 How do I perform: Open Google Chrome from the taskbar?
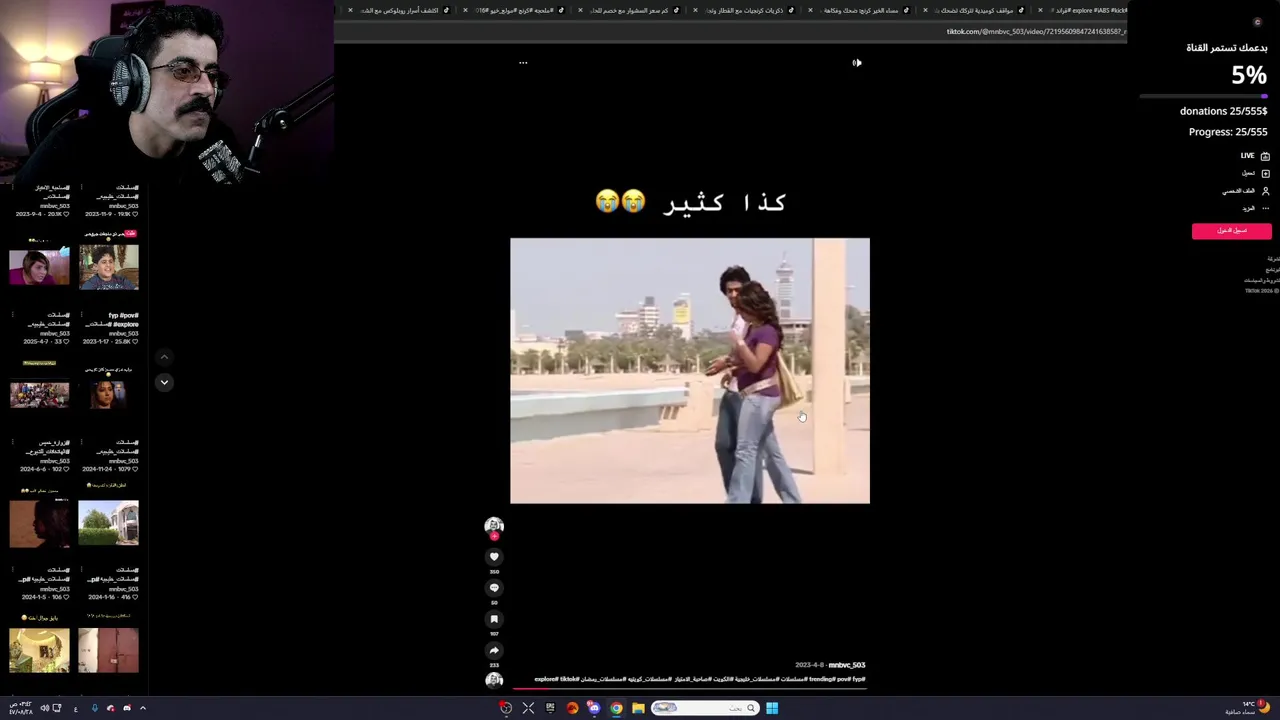616,708
